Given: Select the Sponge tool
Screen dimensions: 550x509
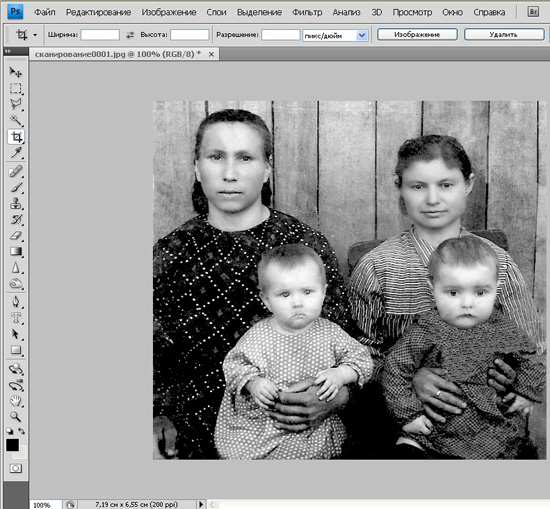Looking at the screenshot, I should coord(15,284).
